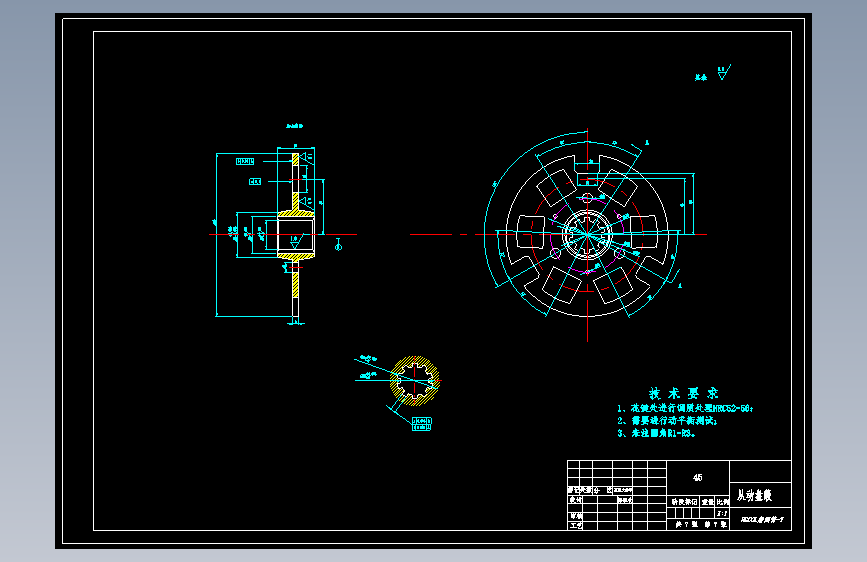Click the splined hub center of the front view
Image resolution: width=867 pixels, height=562 pixels.
(x=587, y=235)
